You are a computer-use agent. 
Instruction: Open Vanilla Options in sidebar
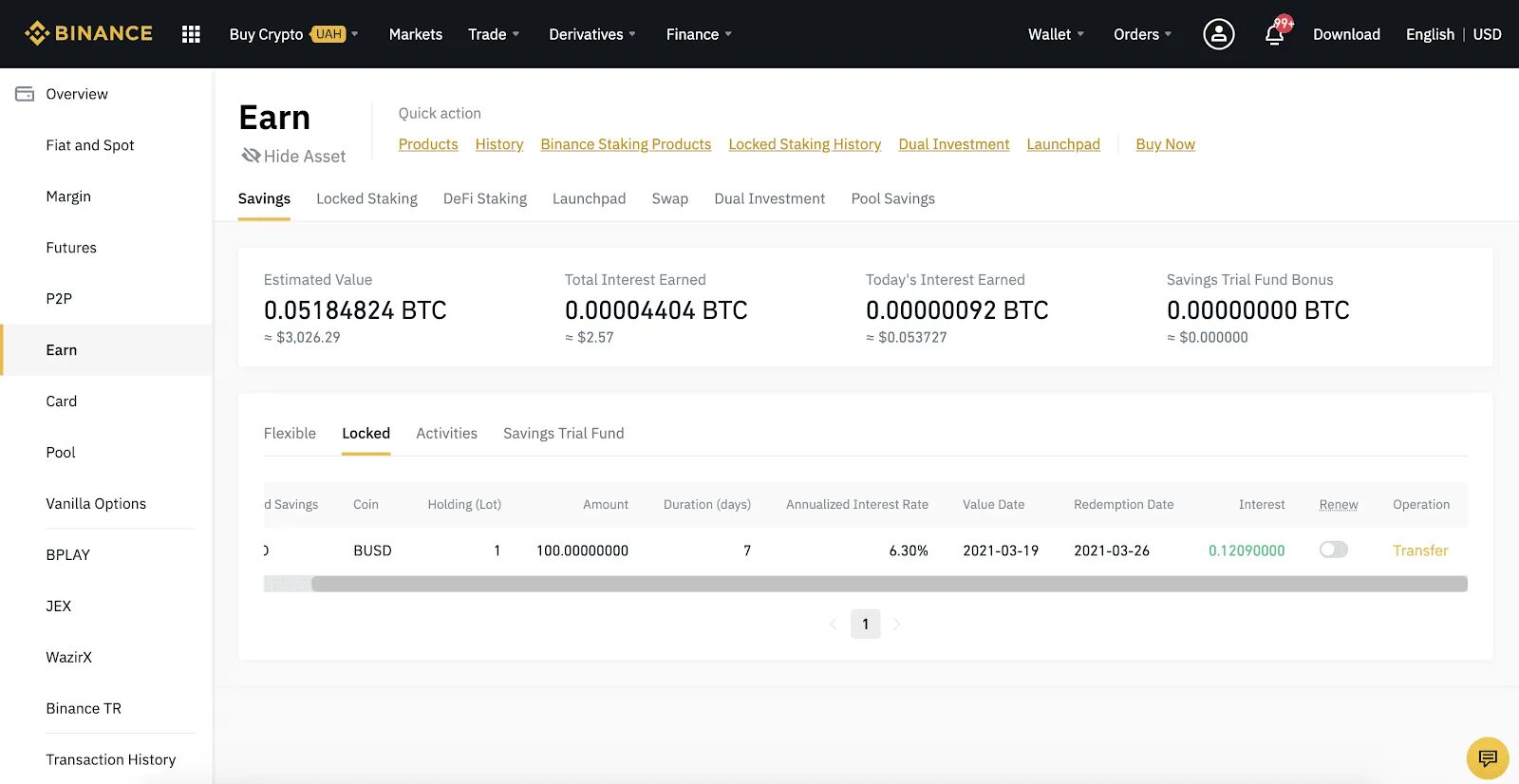[96, 504]
